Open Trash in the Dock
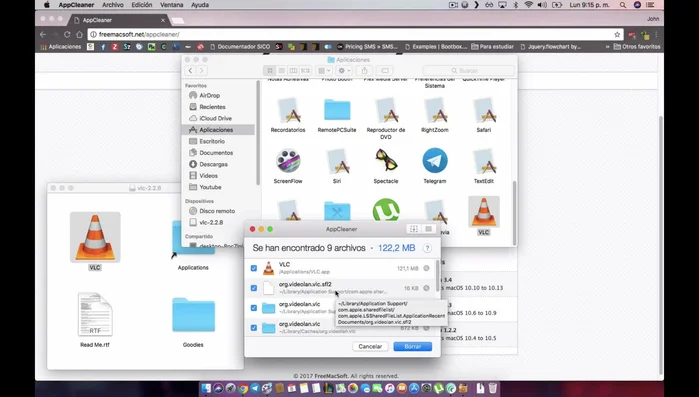This screenshot has width=699, height=397. 492,388
